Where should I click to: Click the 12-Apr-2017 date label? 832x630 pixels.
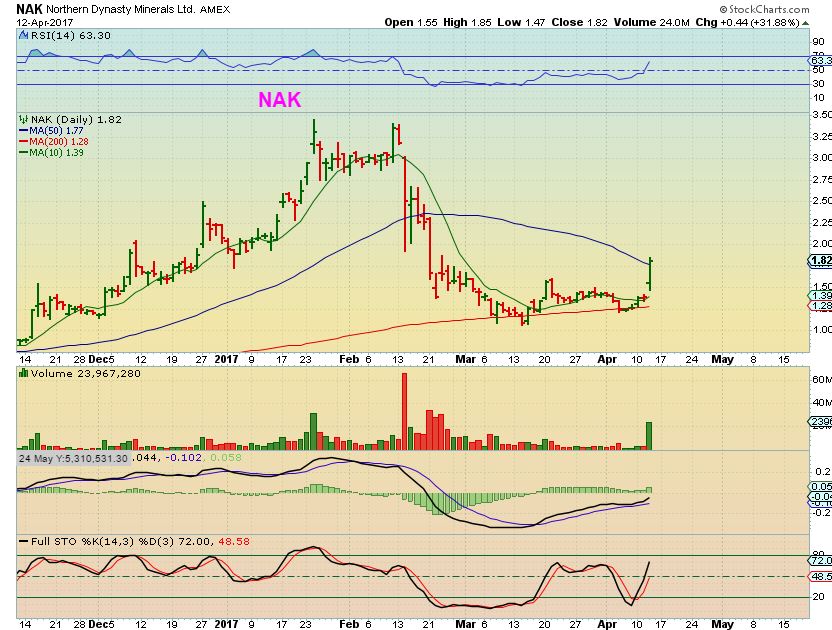pyautogui.click(x=45, y=23)
